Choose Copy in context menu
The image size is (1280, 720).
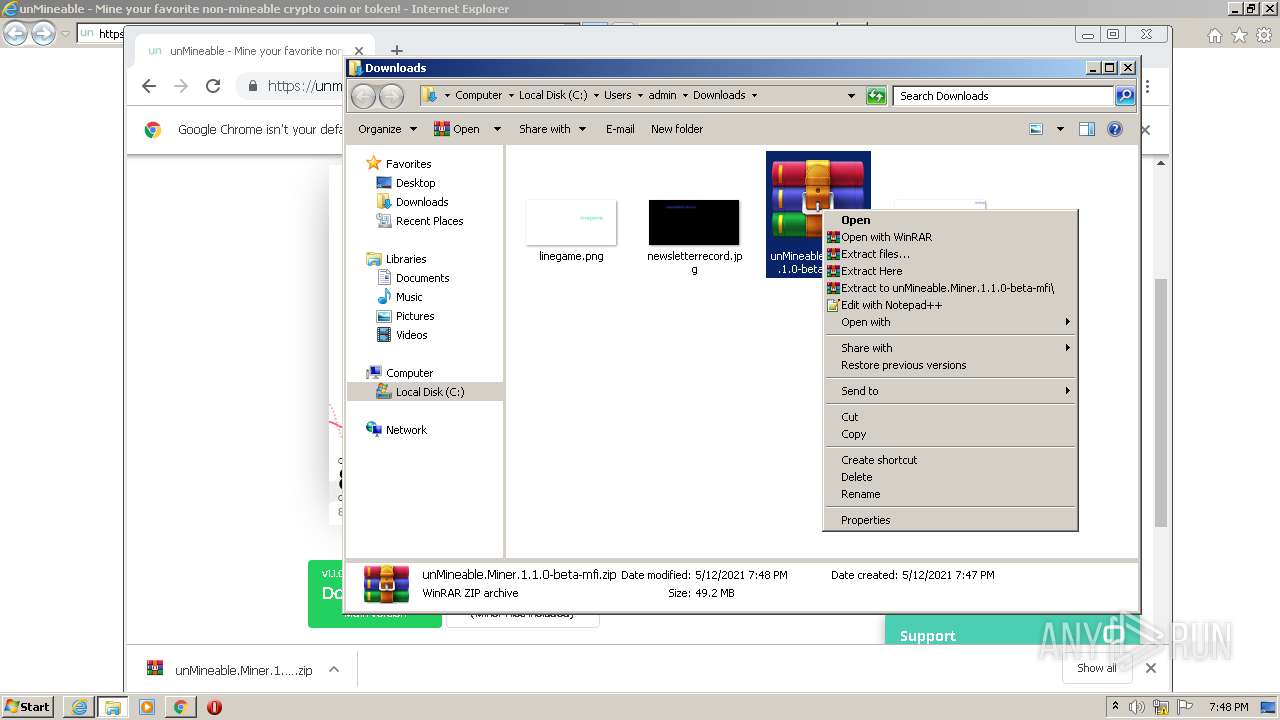[x=853, y=434]
